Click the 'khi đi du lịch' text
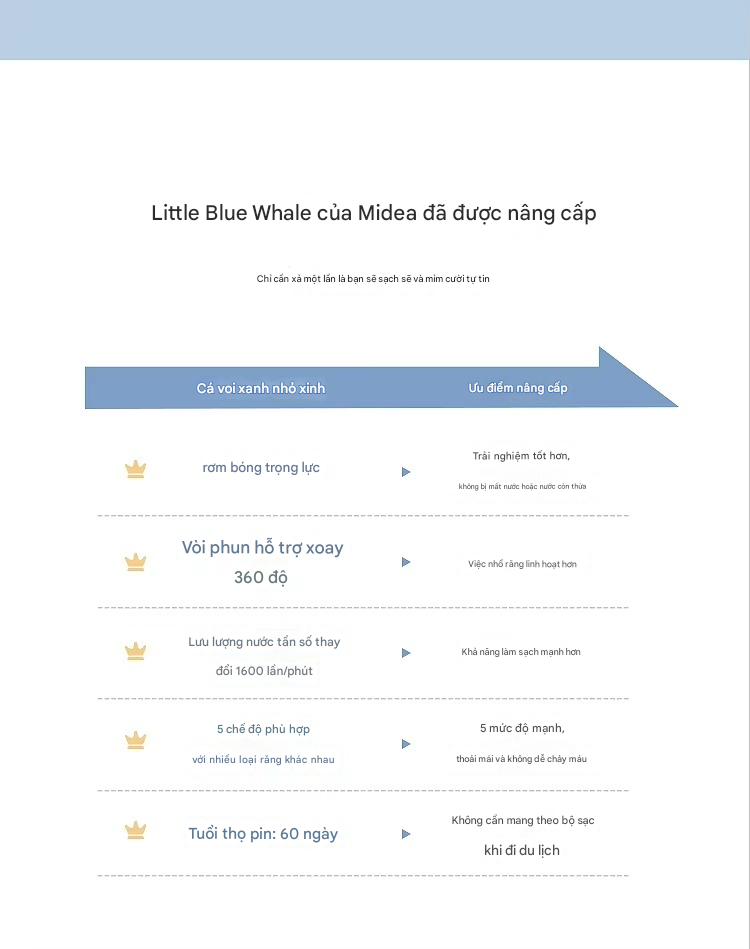 click(522, 850)
